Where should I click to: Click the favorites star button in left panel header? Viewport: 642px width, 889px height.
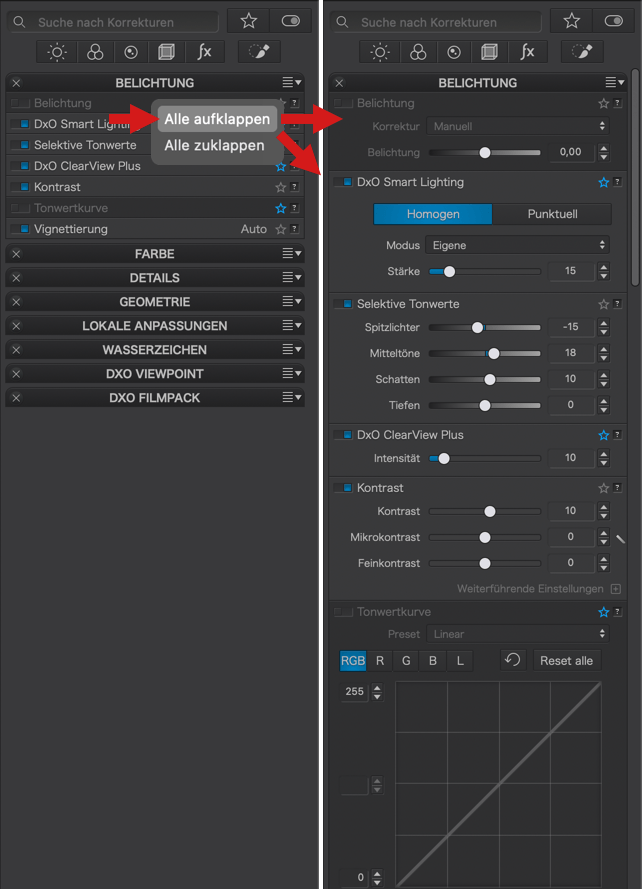click(248, 22)
